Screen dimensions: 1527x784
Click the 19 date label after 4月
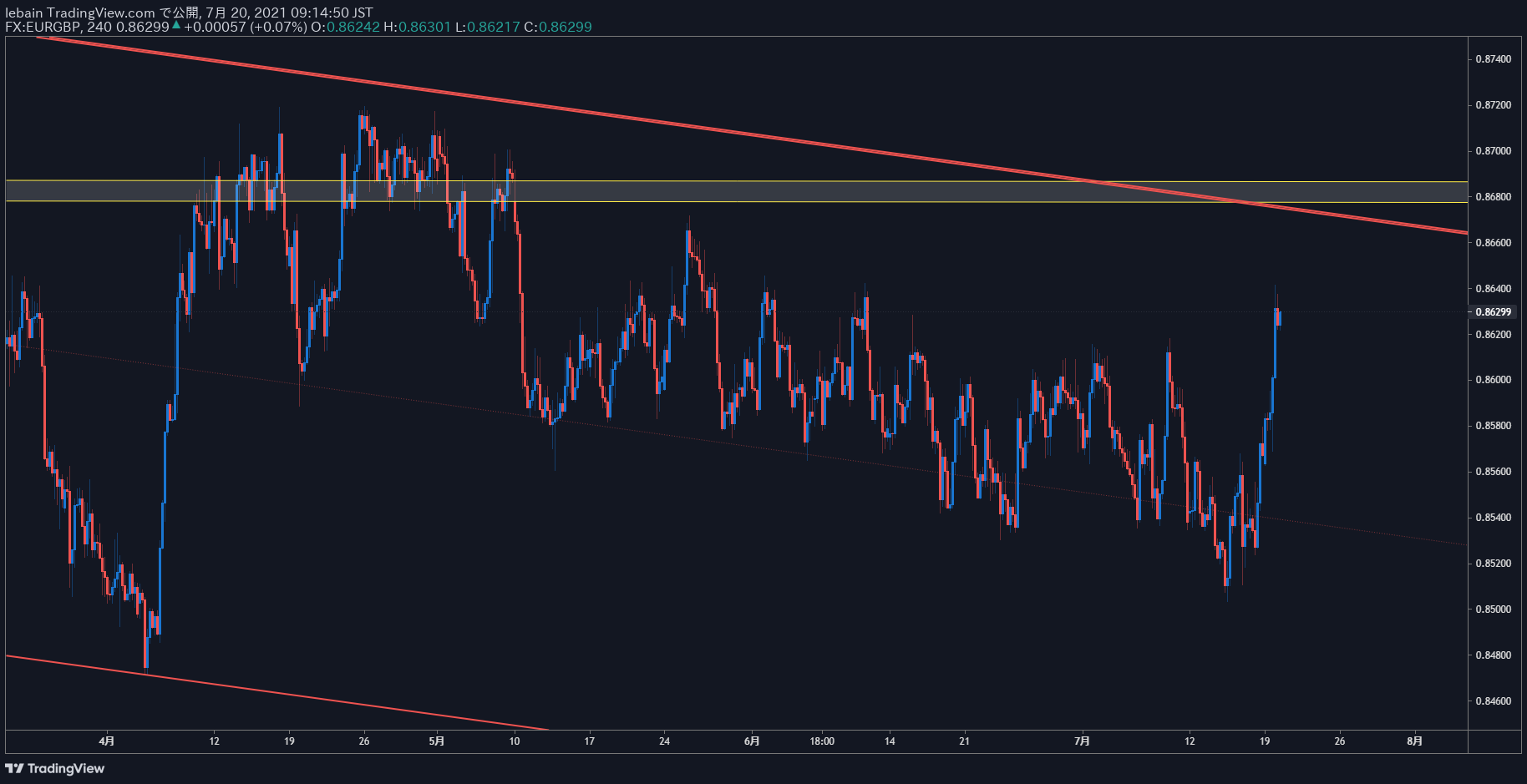tap(289, 741)
